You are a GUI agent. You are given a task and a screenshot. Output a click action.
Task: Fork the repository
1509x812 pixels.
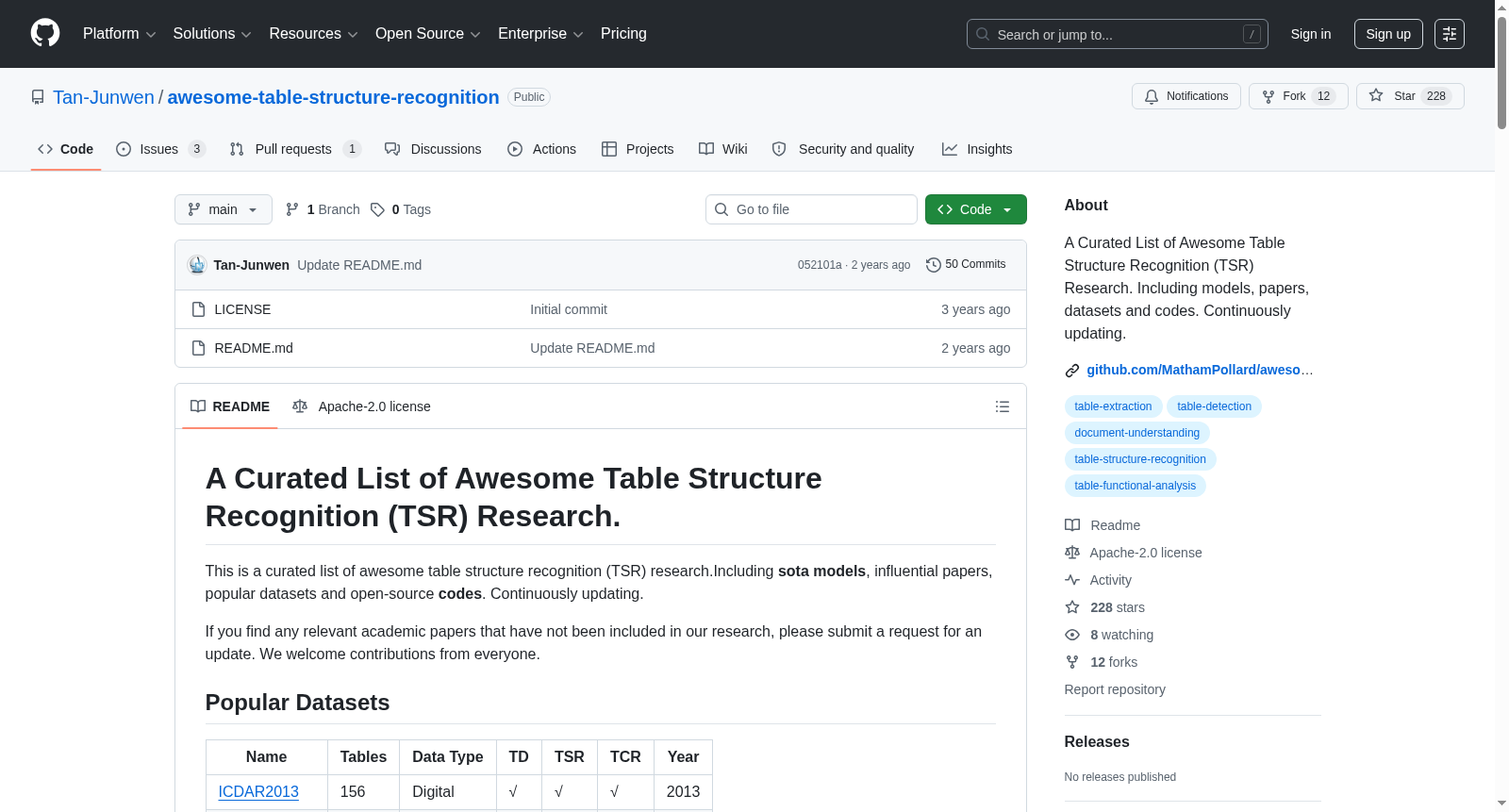click(x=1299, y=96)
